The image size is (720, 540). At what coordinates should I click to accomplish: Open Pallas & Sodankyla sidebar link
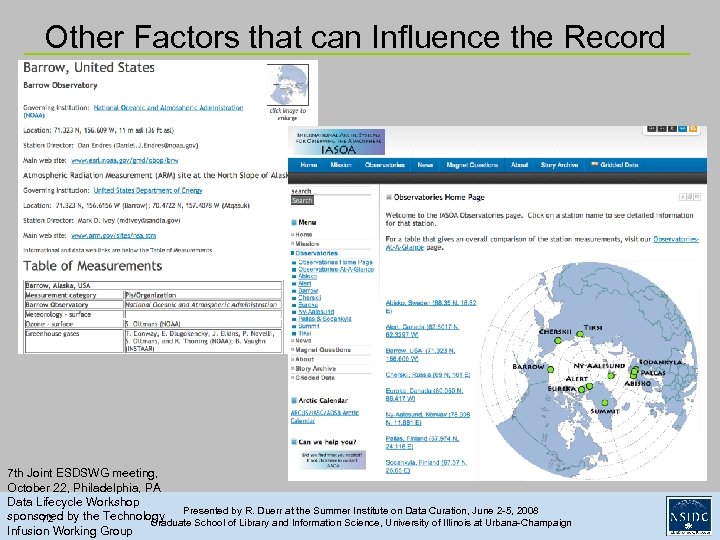325,319
